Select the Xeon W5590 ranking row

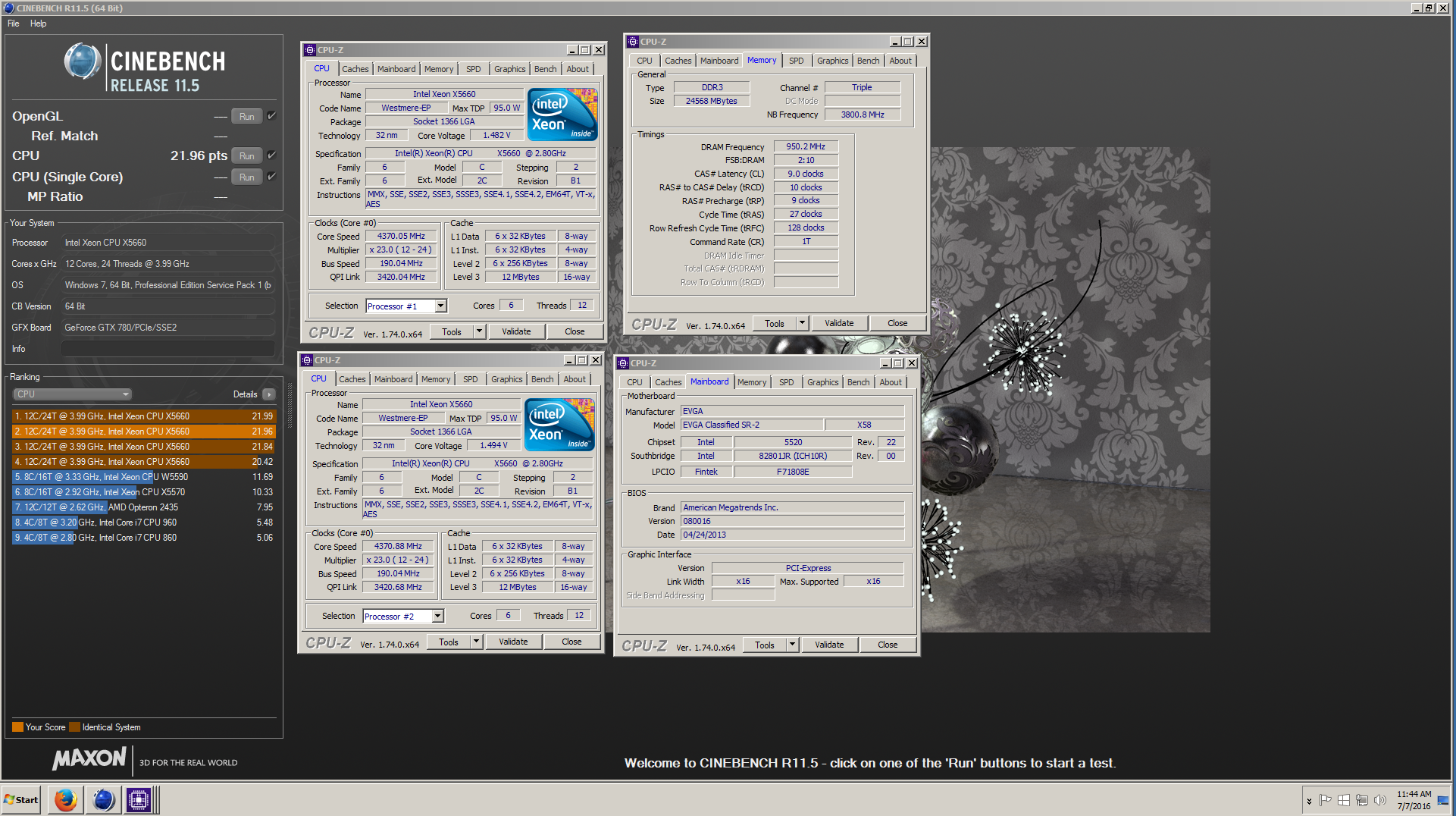click(x=144, y=477)
